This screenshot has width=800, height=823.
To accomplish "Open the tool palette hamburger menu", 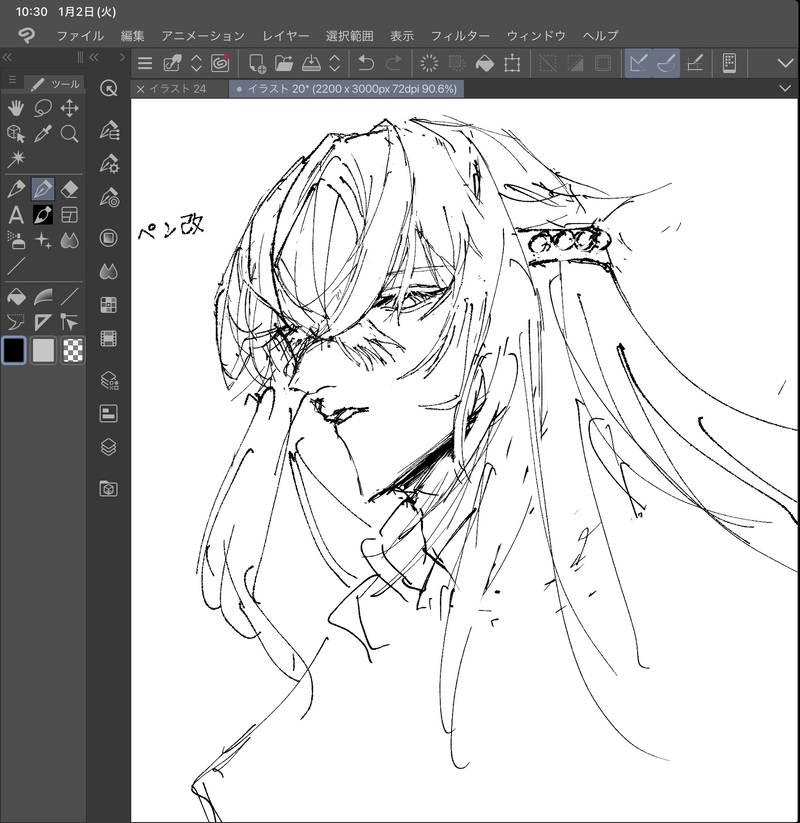I will point(13,80).
